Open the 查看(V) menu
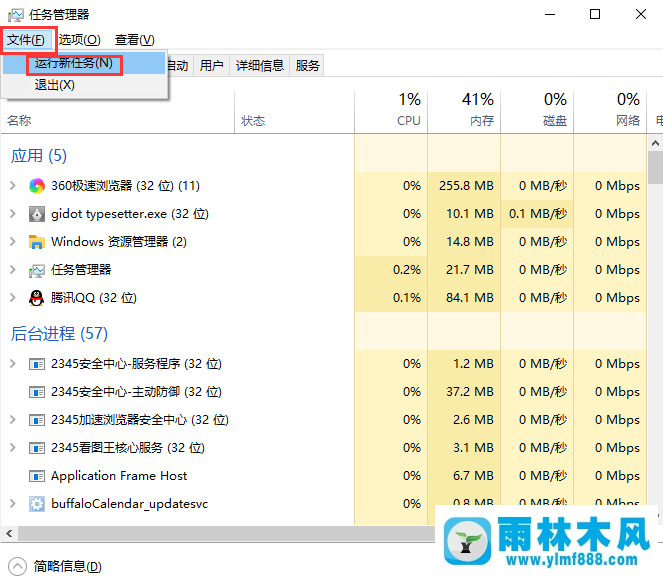The image size is (663, 585). click(134, 40)
